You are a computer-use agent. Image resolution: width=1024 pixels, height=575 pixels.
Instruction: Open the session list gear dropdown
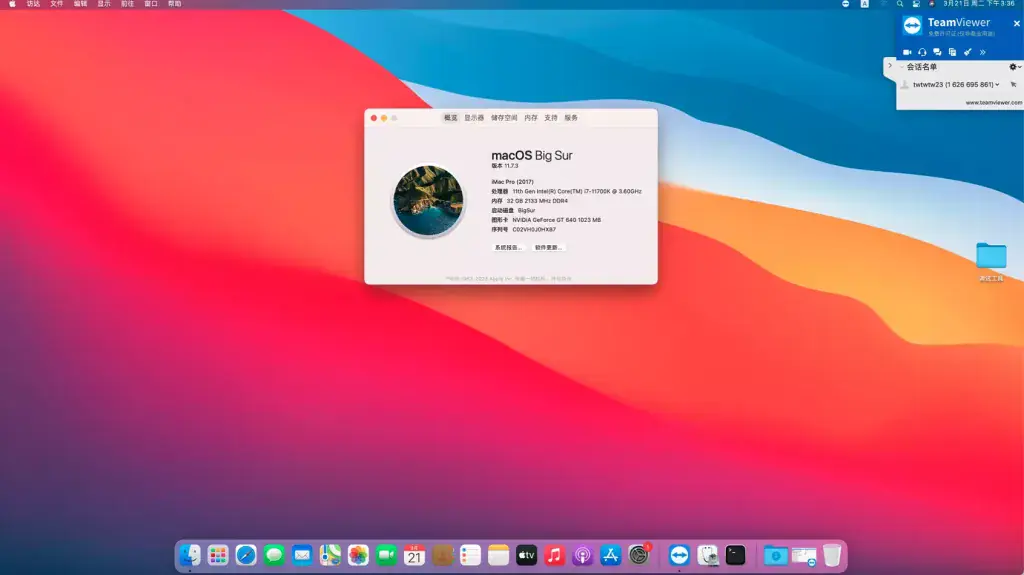[1014, 67]
